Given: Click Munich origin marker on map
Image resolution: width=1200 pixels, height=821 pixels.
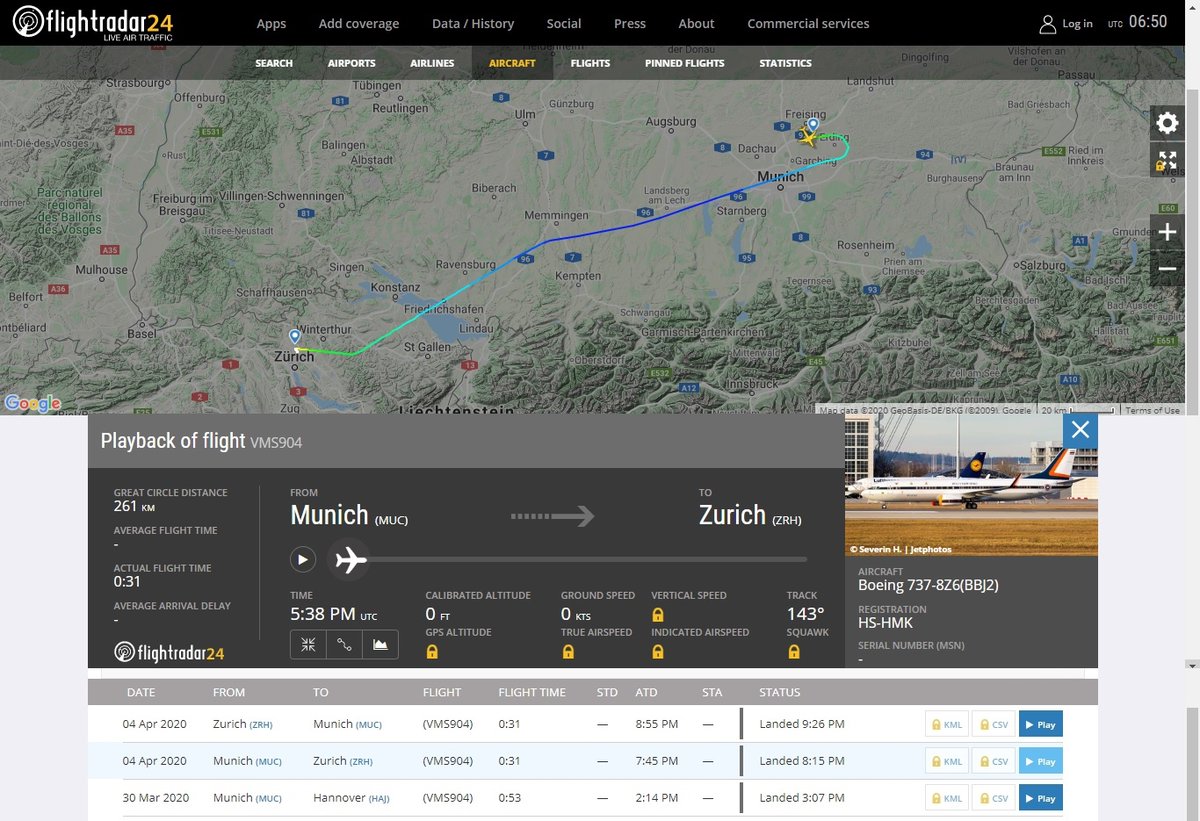Looking at the screenshot, I should click(813, 125).
